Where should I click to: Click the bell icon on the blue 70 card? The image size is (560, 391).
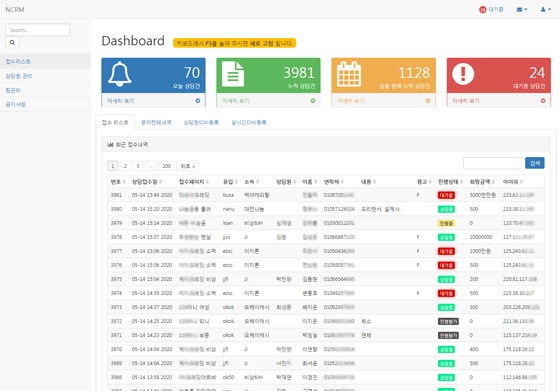tap(120, 74)
